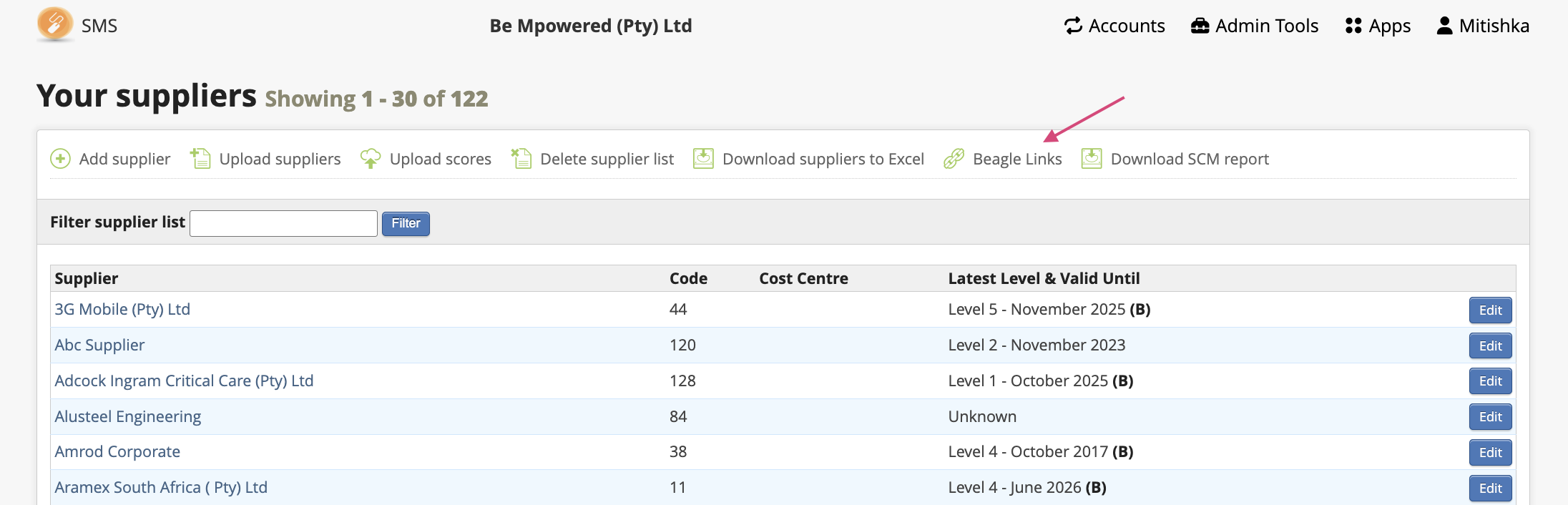Open the Admin Tools menu
1568x505 pixels.
[1255, 26]
